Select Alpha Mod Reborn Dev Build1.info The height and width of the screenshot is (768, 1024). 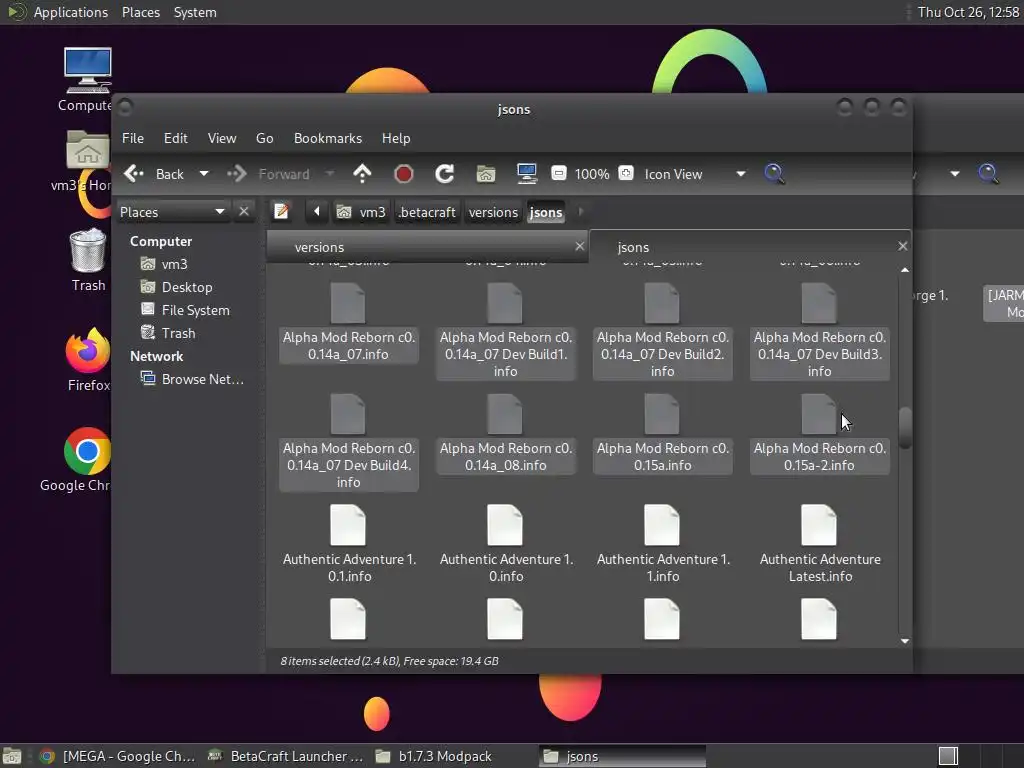[505, 332]
